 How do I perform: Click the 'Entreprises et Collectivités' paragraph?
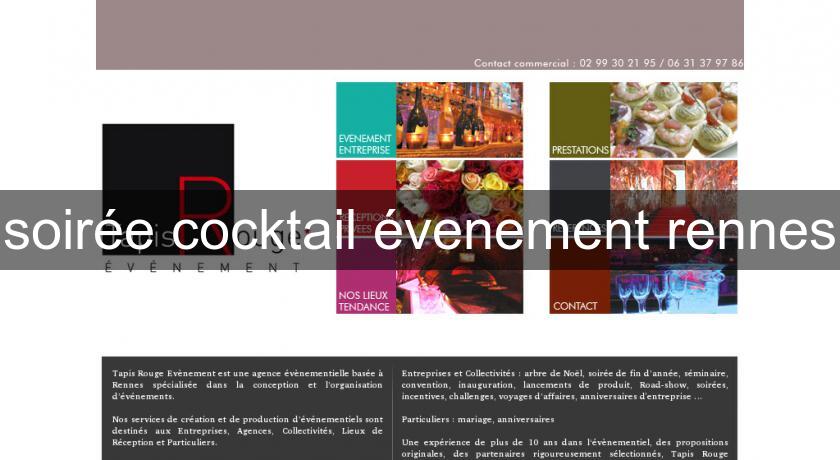pyautogui.click(x=565, y=384)
